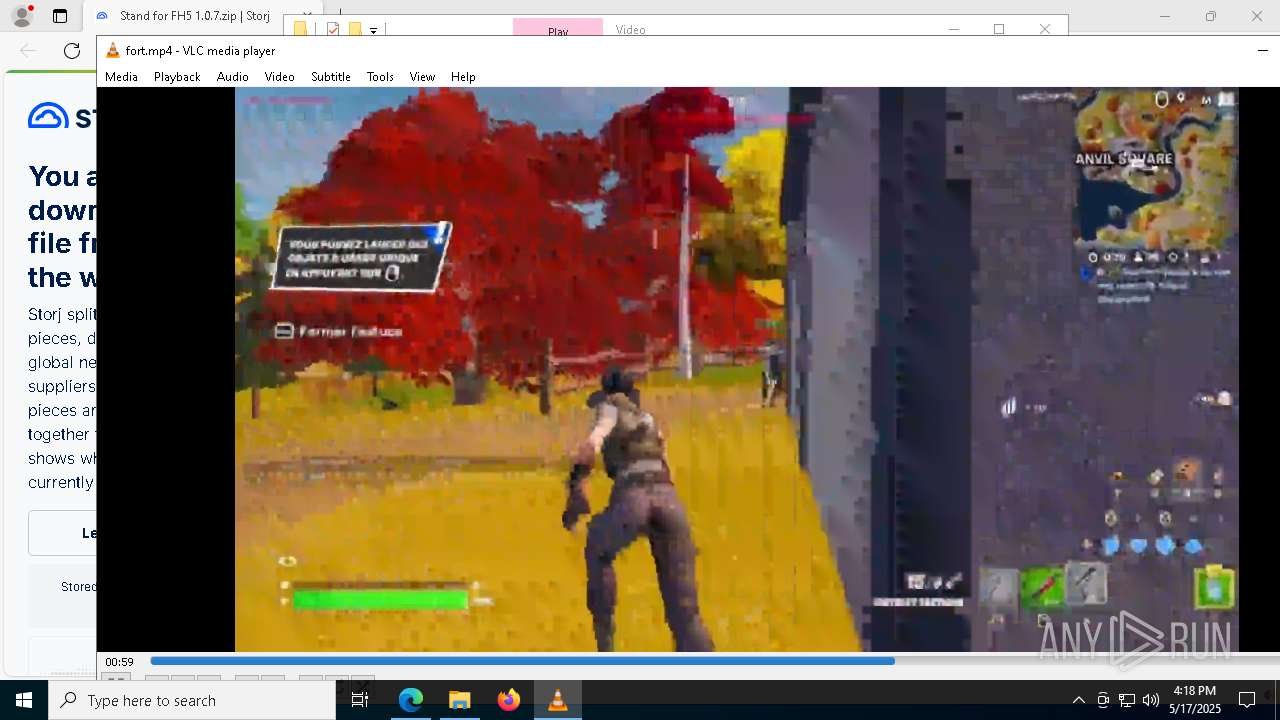Screen dimensions: 1280x720
Task: Open the browser profile avatar icon
Action: 22,16
